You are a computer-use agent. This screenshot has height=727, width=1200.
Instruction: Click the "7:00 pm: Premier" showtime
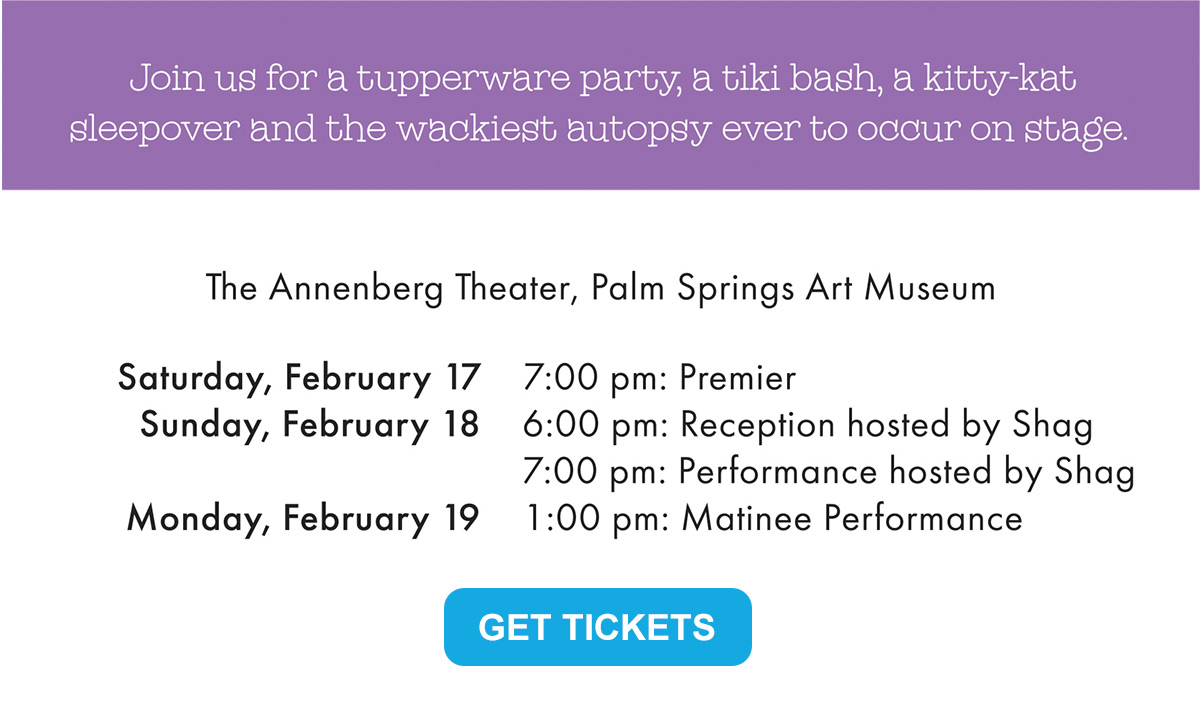659,378
